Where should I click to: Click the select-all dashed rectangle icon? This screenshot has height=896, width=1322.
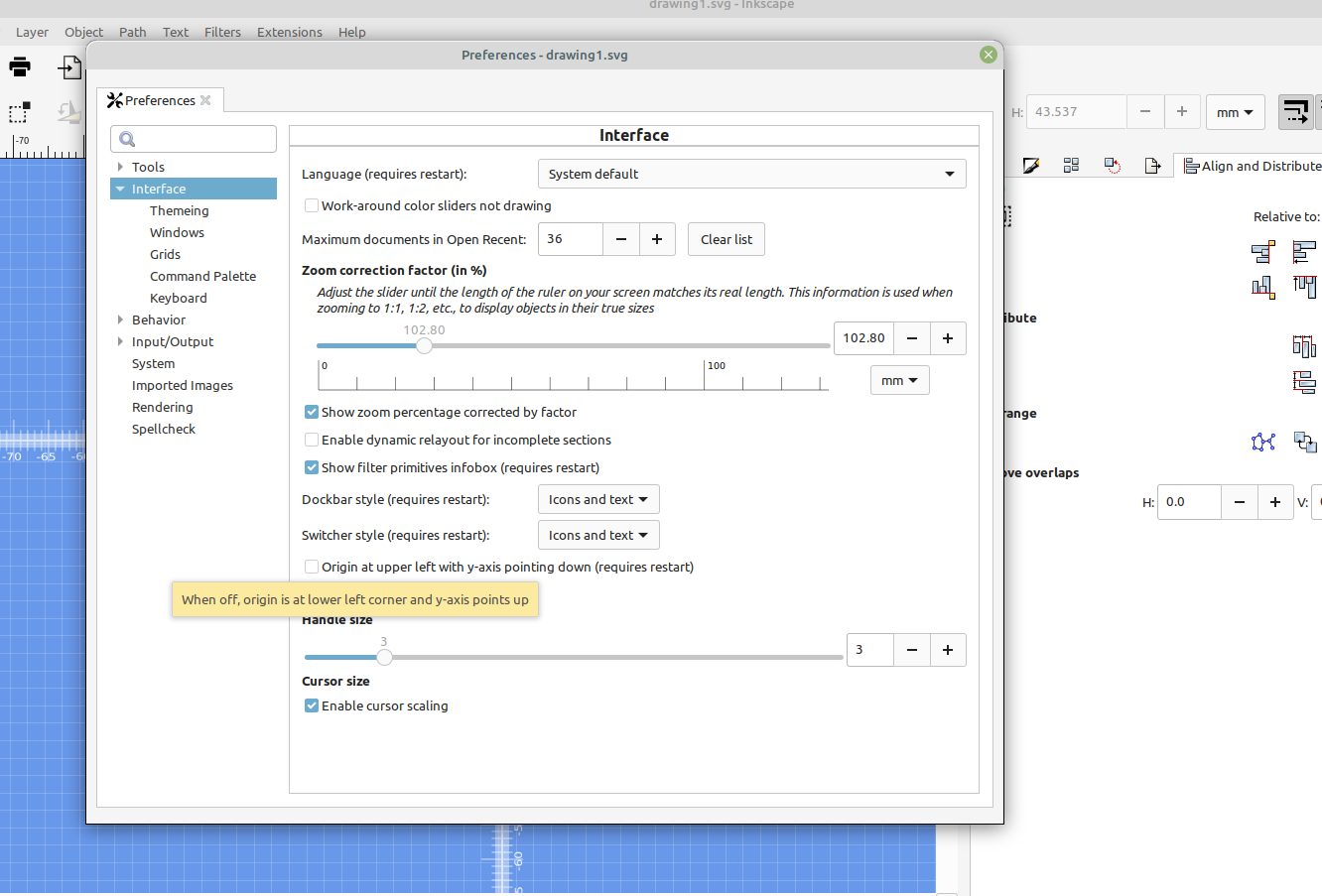[19, 112]
